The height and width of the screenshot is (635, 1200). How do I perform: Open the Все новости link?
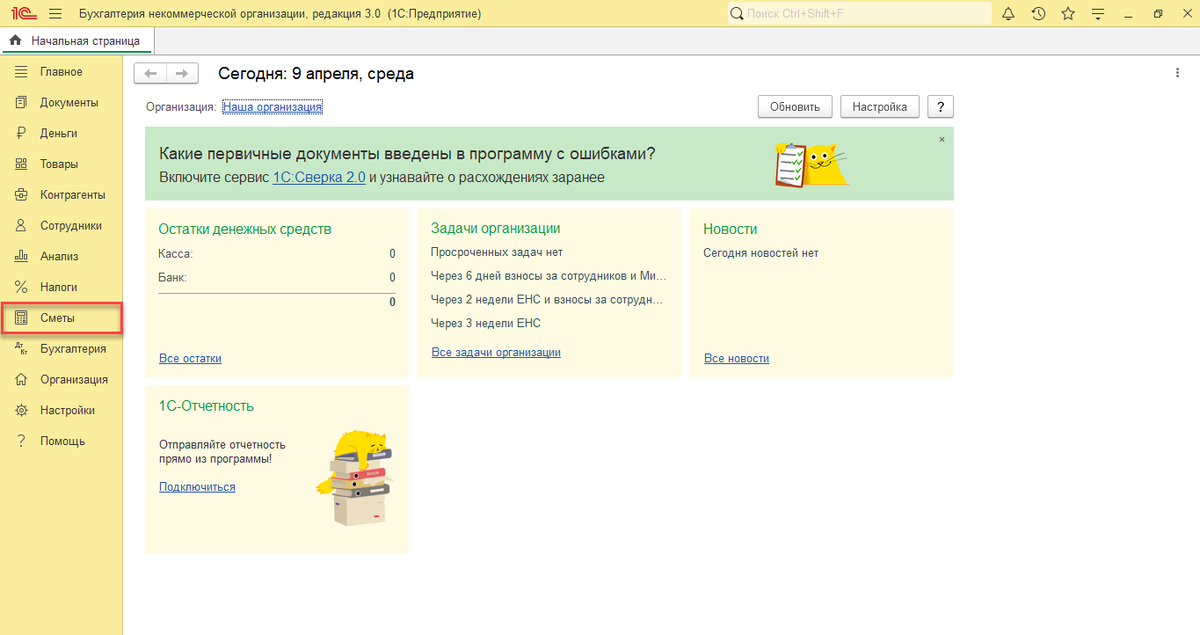(x=737, y=358)
